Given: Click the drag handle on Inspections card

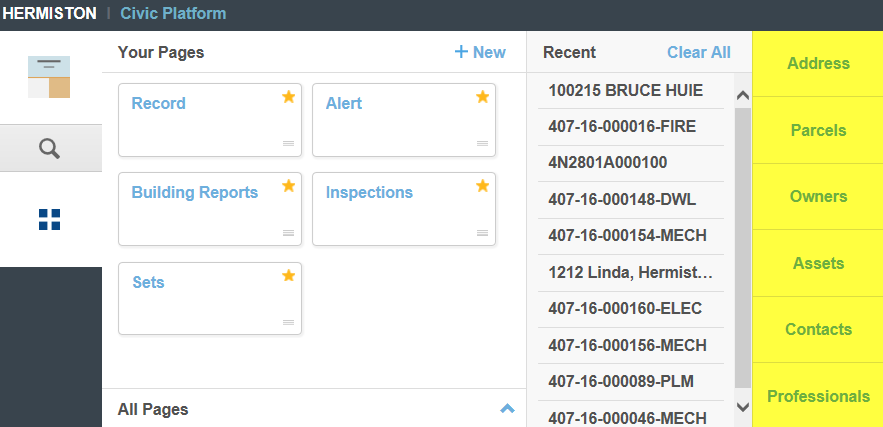Looking at the screenshot, I should tap(482, 233).
